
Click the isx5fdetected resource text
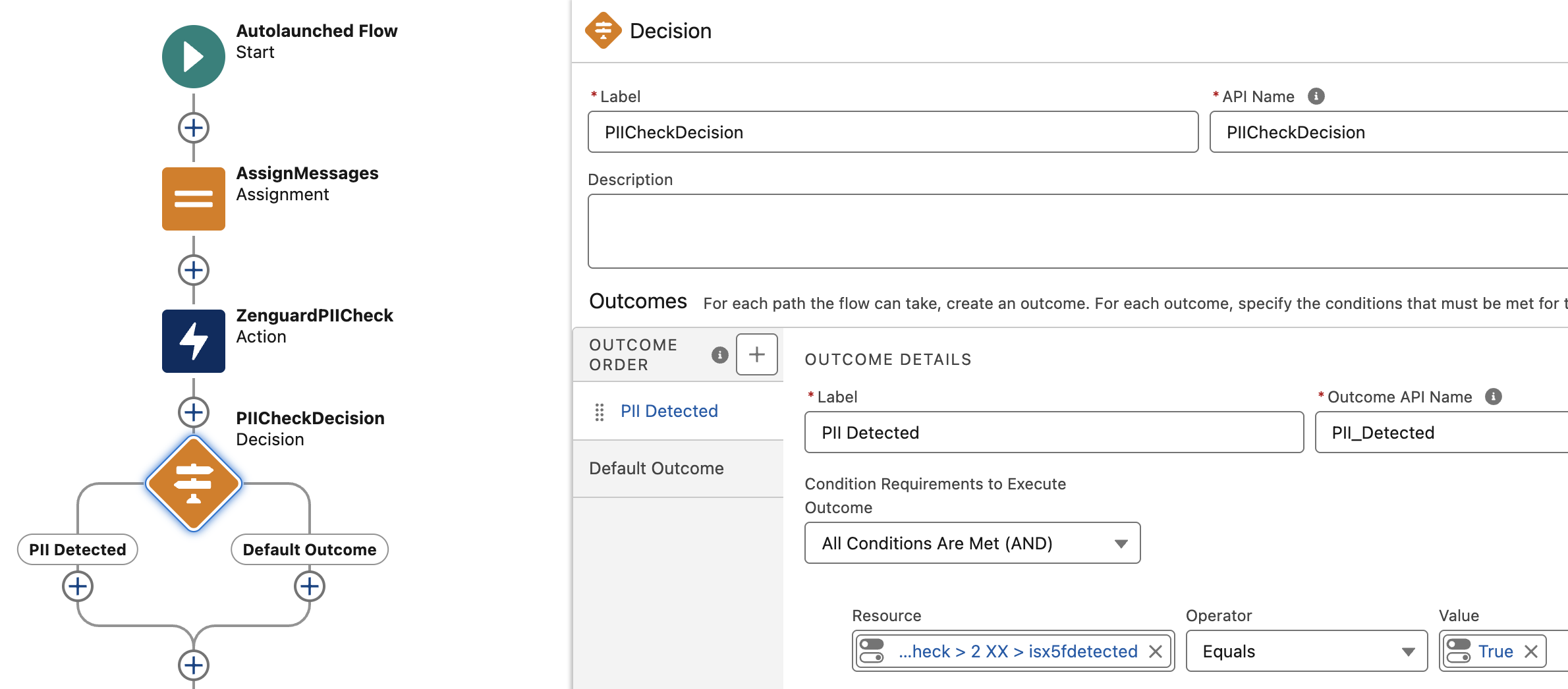[x=1018, y=651]
